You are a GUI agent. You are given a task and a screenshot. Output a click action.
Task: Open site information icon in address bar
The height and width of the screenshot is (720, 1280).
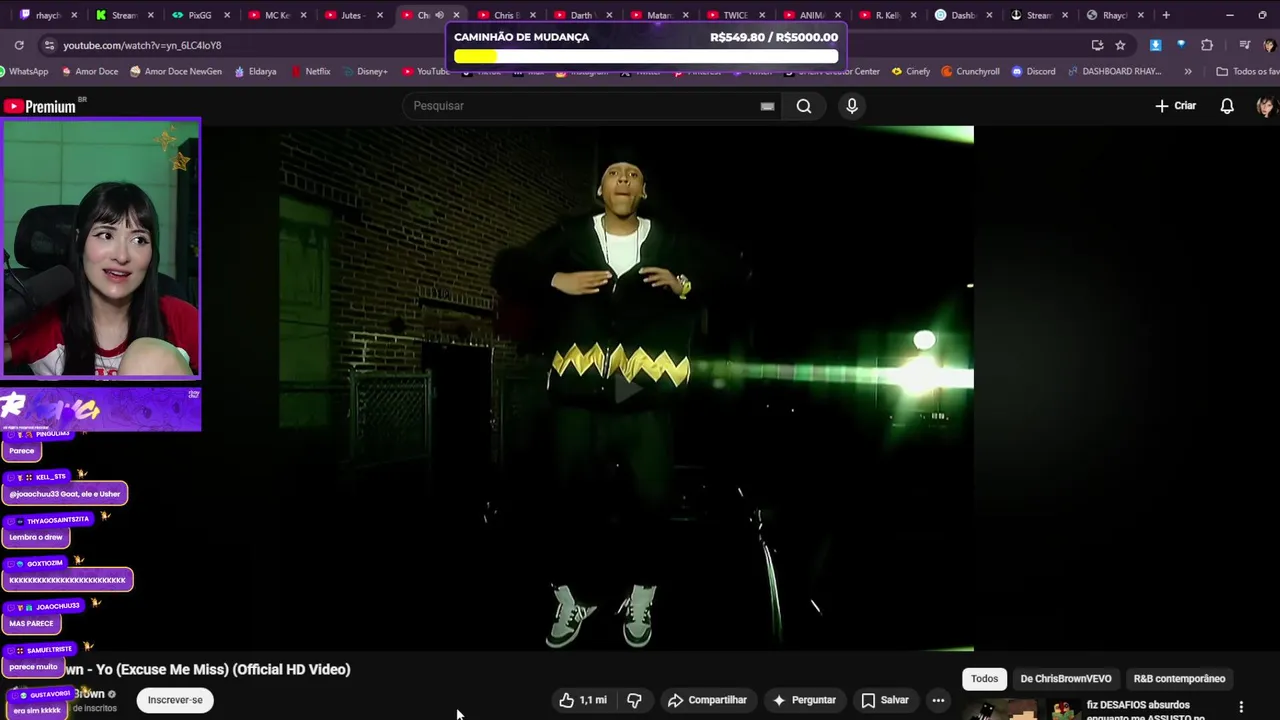[49, 45]
